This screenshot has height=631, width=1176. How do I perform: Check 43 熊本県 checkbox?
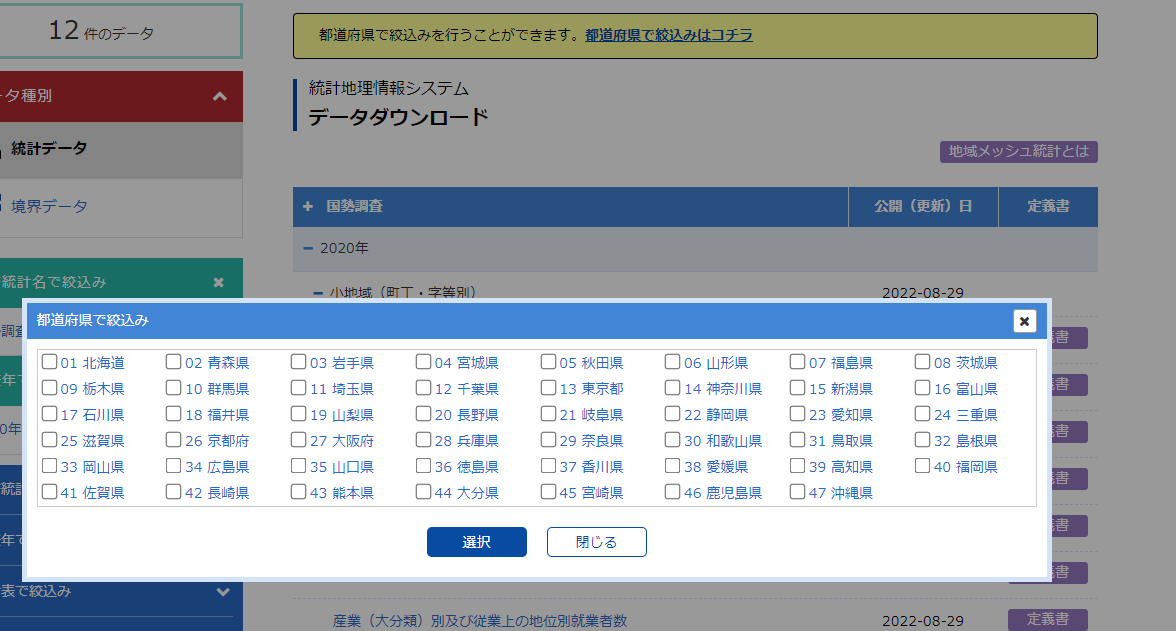pos(298,491)
